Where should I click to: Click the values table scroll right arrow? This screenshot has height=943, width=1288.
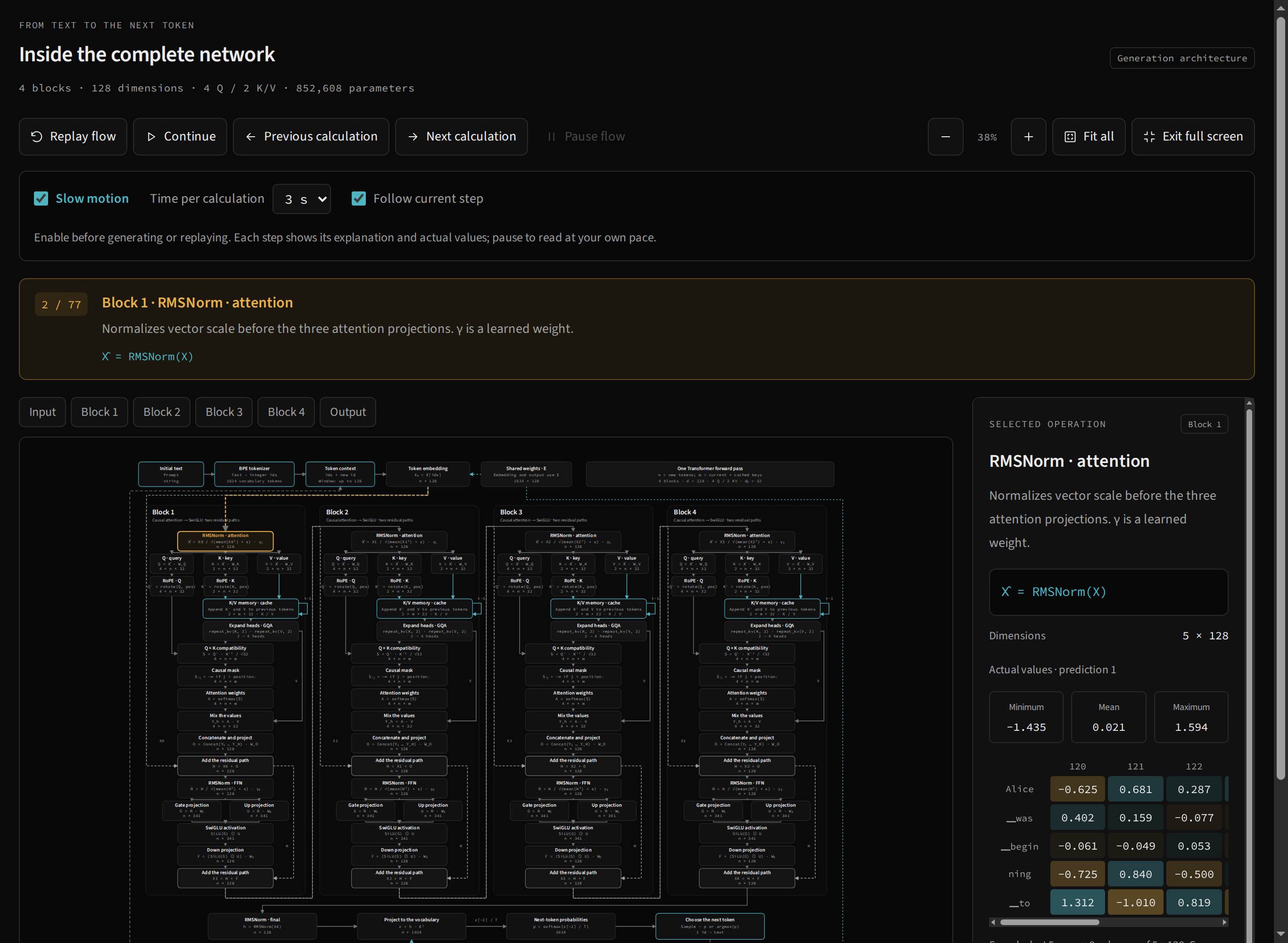(1225, 922)
